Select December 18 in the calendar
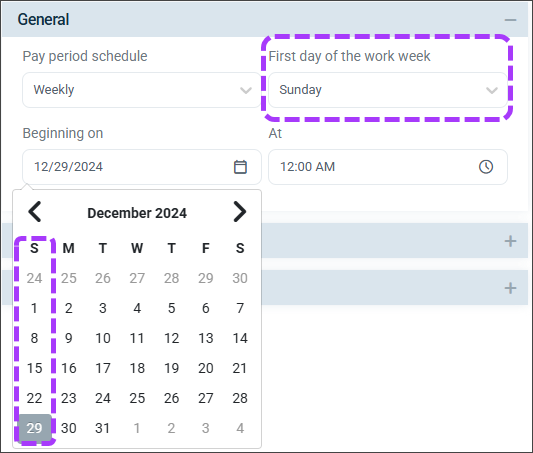 click(x=137, y=368)
